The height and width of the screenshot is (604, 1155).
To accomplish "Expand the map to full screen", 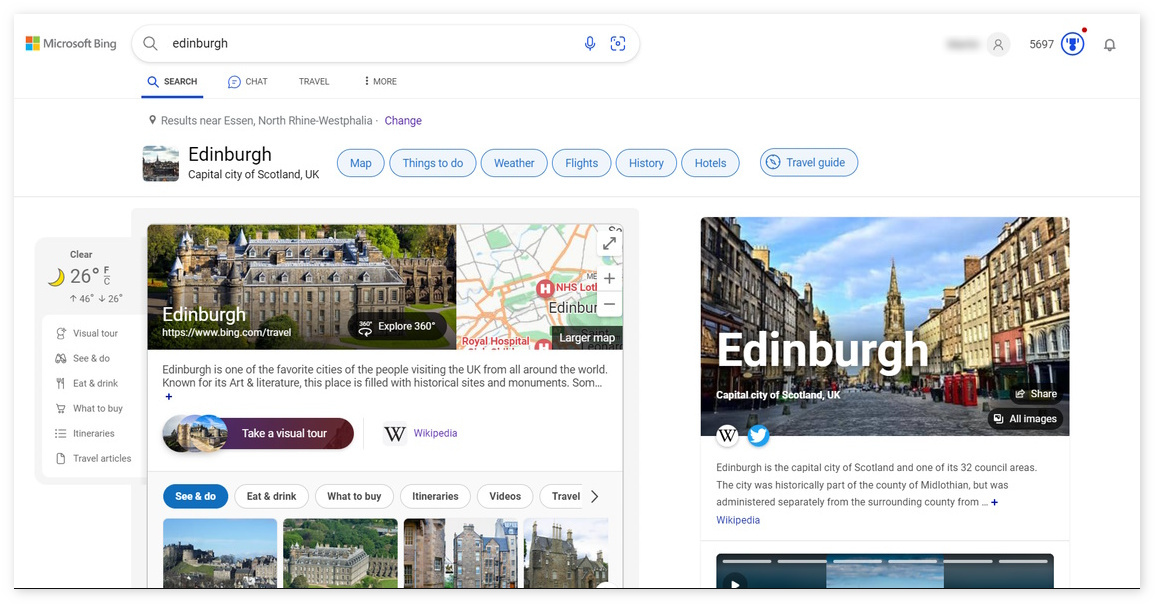I will point(609,243).
